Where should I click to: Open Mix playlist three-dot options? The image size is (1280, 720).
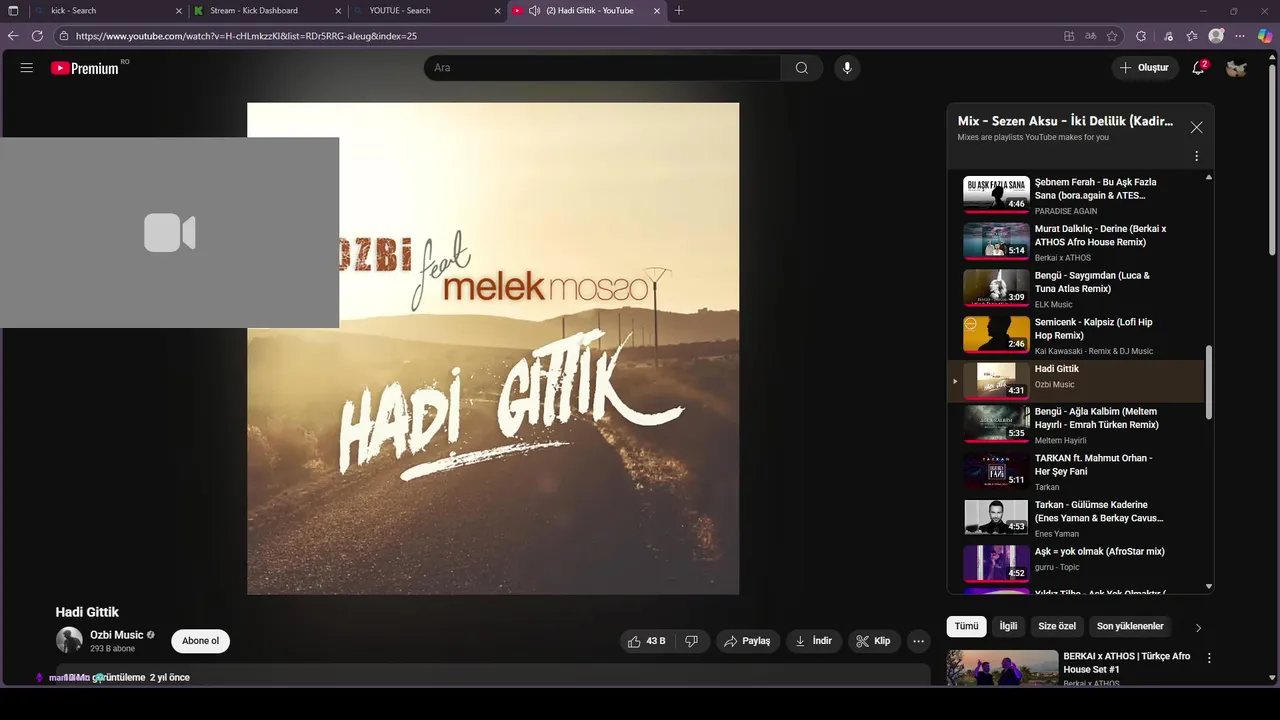(1196, 156)
